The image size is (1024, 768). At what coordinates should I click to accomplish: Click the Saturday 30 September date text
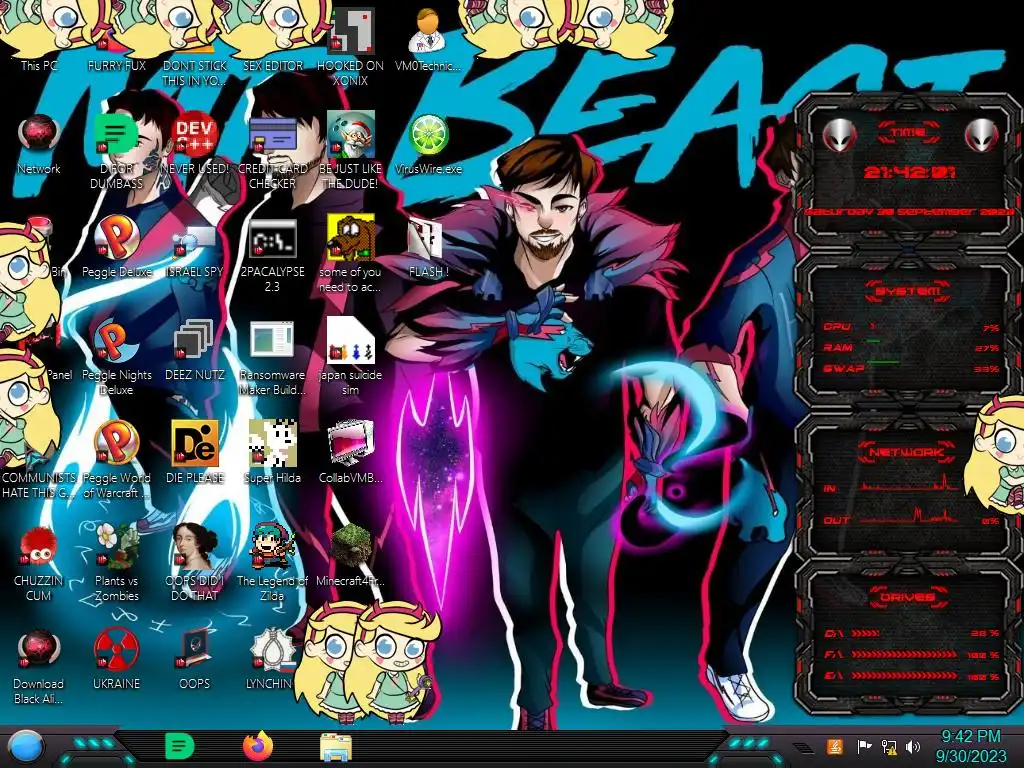911,212
